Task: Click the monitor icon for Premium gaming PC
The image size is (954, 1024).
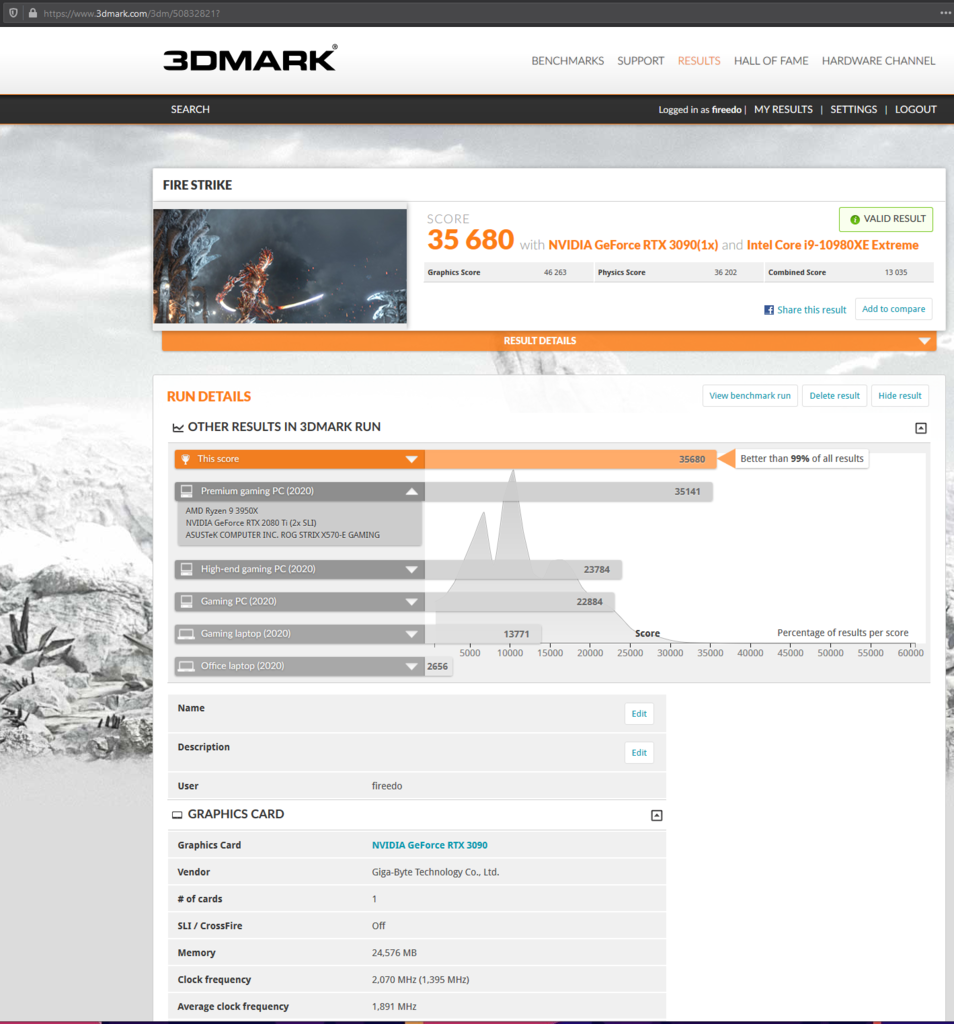Action: 187,491
